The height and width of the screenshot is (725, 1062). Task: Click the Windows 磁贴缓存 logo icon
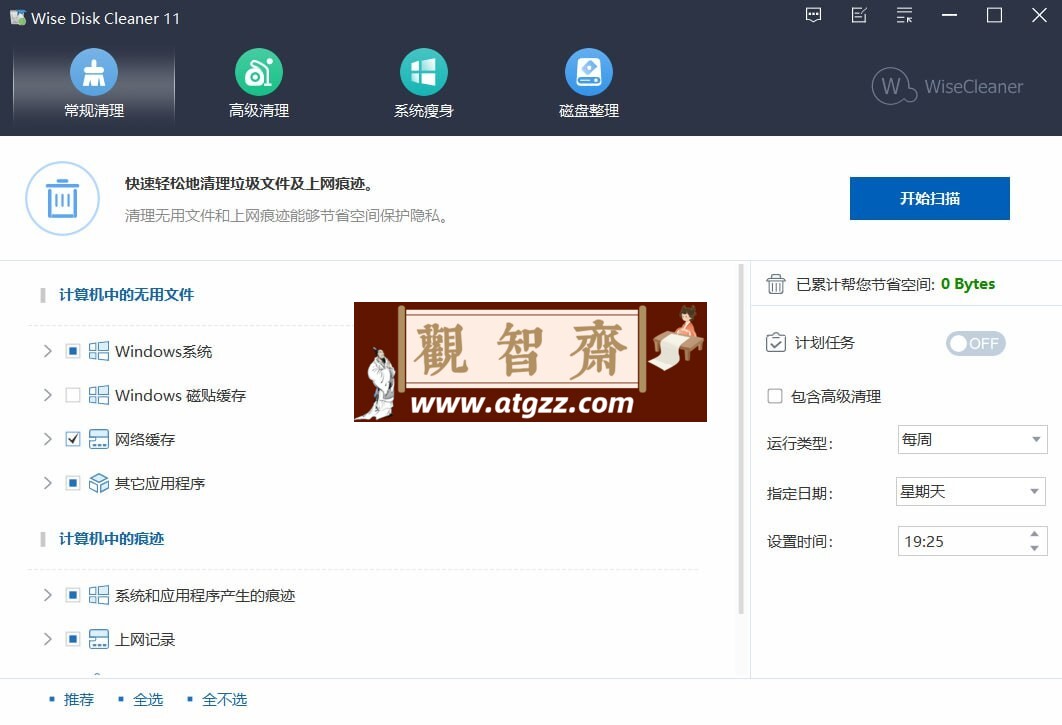click(x=99, y=395)
